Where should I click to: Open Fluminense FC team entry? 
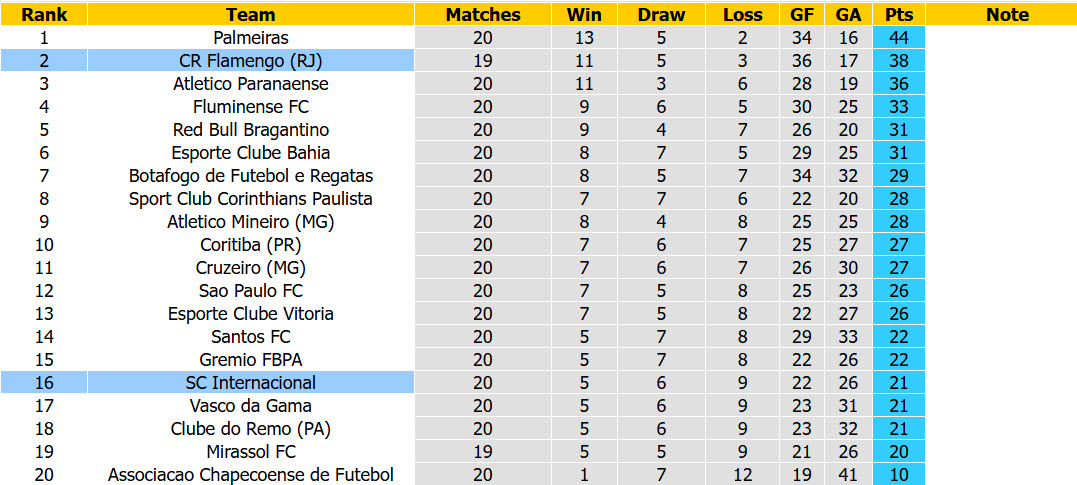click(251, 106)
